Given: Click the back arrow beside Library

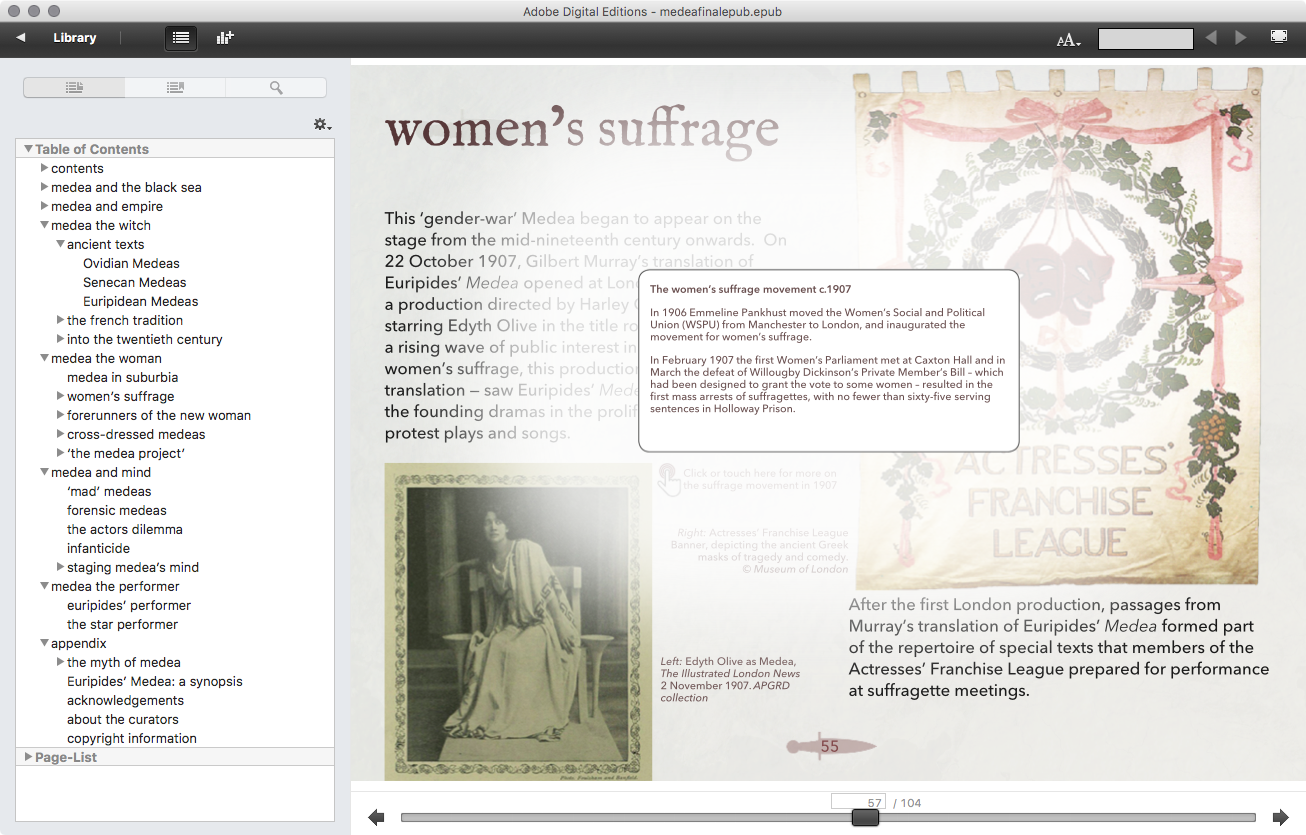Looking at the screenshot, I should [21, 38].
